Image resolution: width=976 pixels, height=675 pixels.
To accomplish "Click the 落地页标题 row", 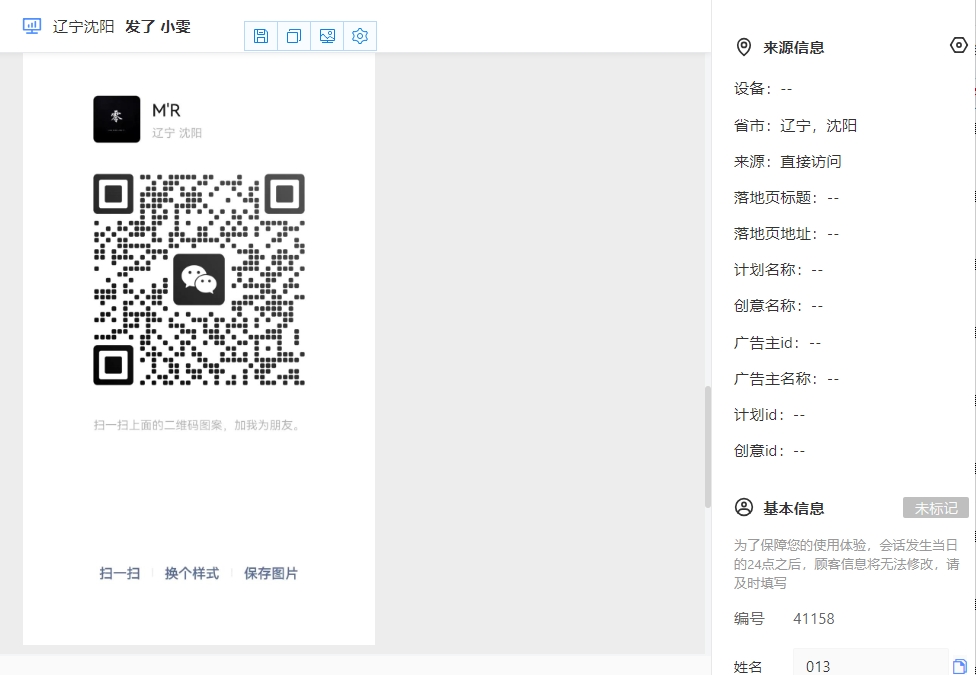I will (x=786, y=198).
